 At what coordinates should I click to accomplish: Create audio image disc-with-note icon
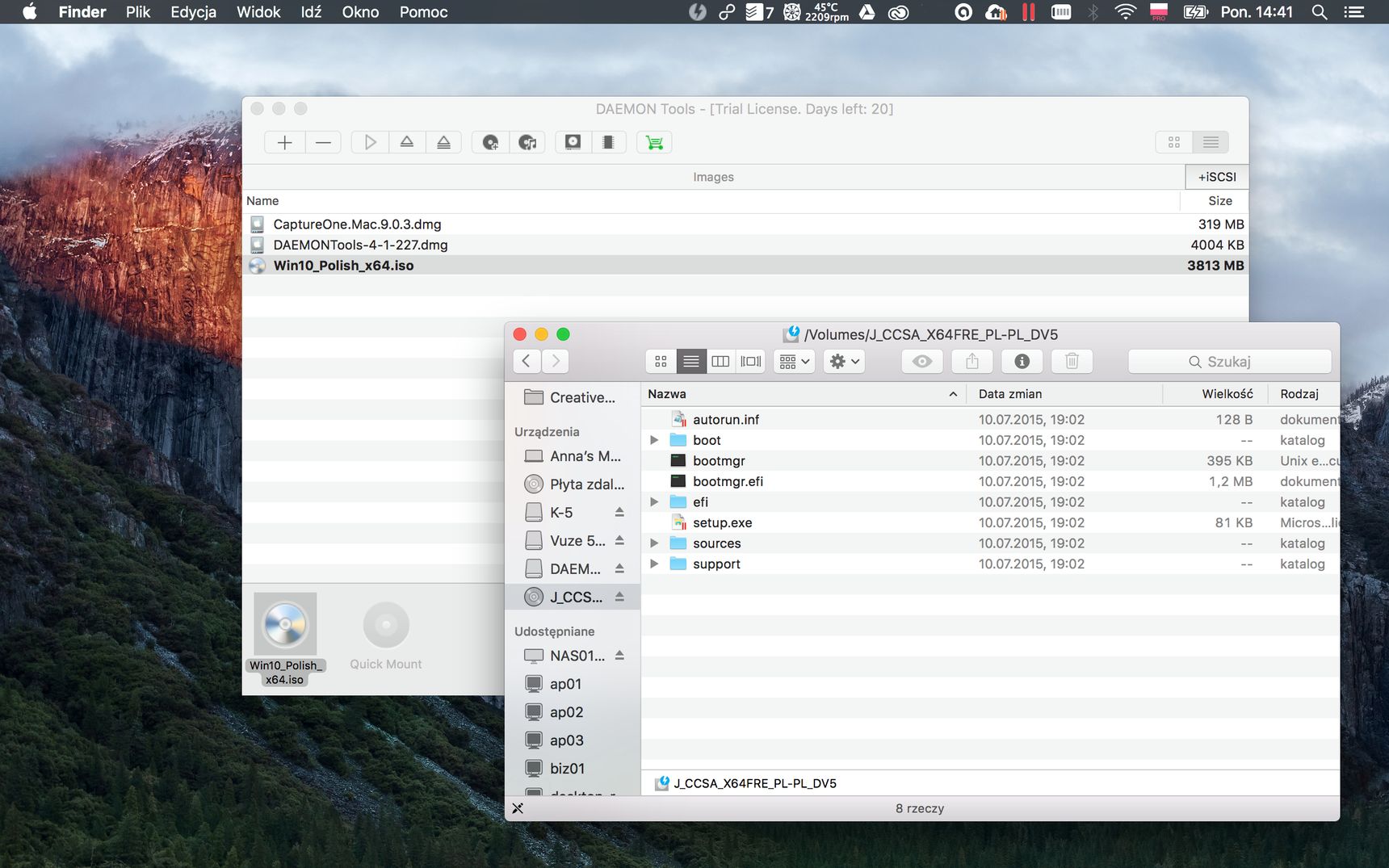[x=527, y=142]
